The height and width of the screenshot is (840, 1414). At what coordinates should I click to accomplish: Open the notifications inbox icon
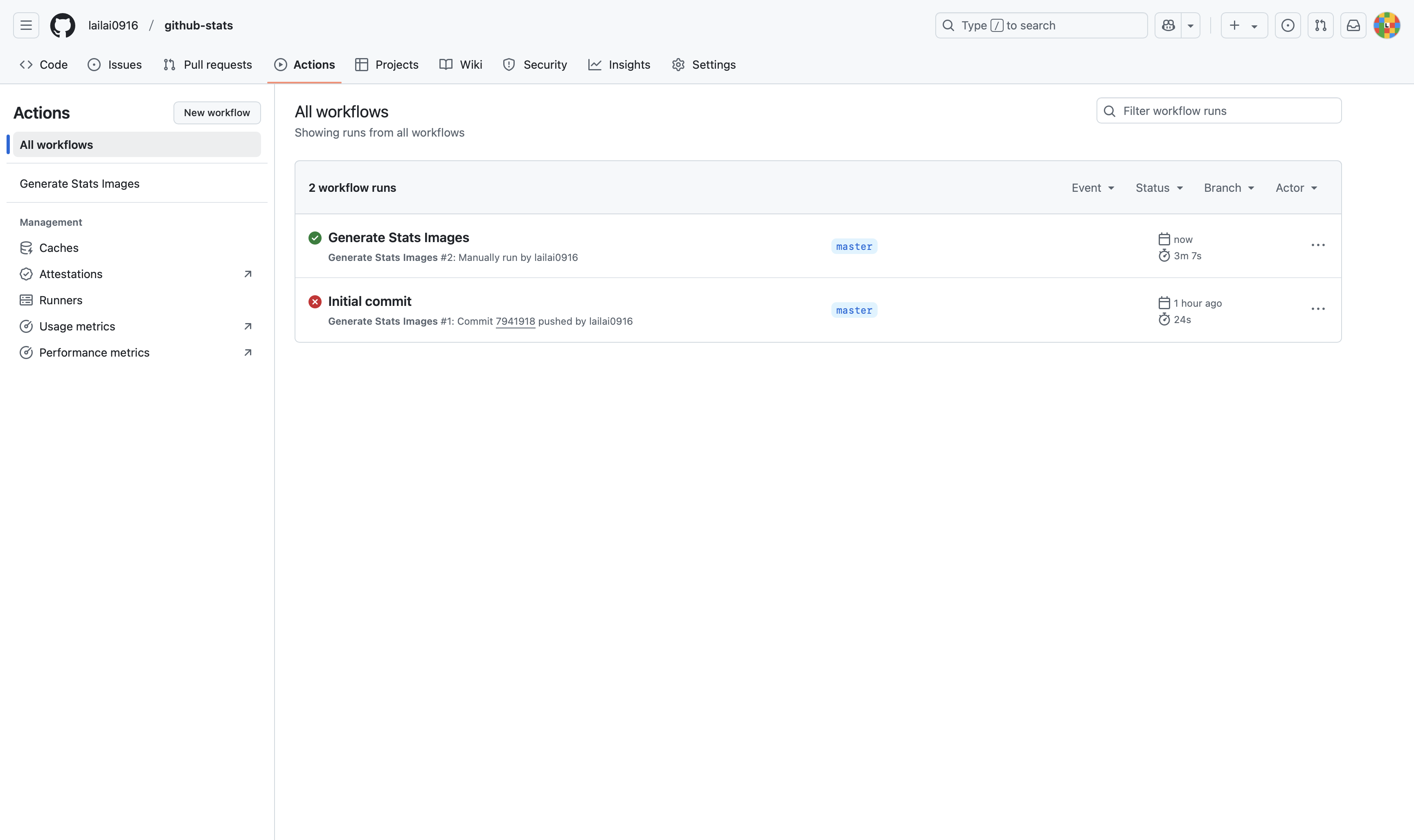(x=1353, y=25)
